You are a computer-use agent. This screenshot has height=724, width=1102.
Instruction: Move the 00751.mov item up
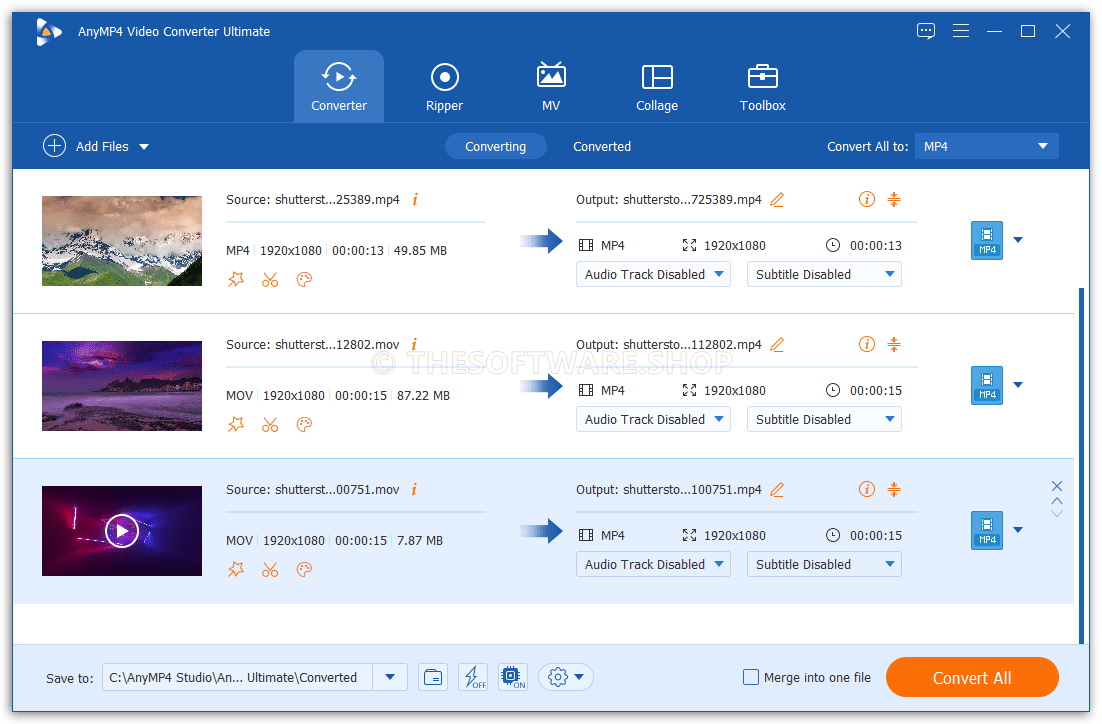coord(1056,501)
